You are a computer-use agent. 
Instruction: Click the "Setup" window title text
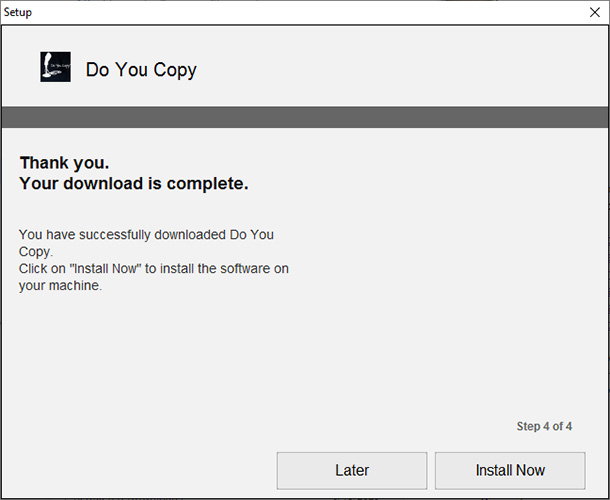18,12
